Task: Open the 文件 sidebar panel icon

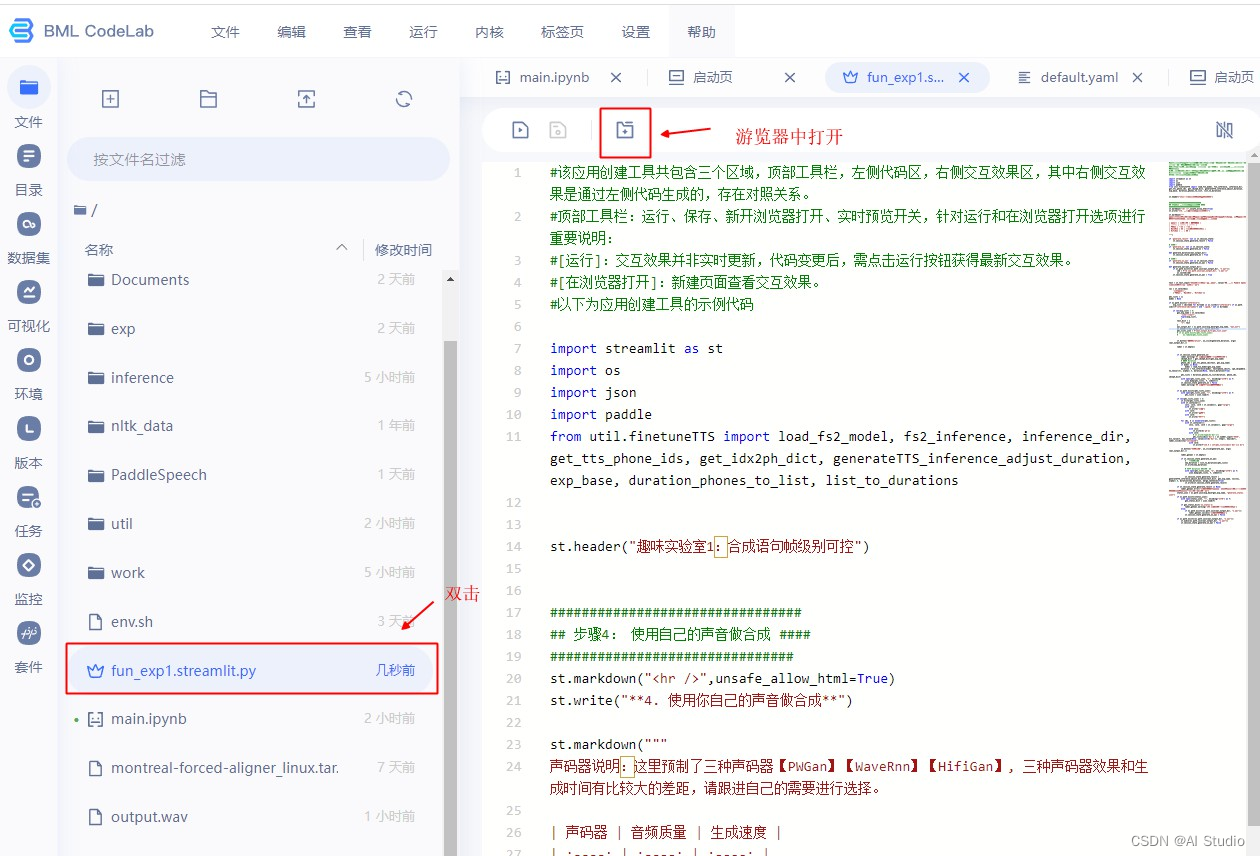Action: 29,87
